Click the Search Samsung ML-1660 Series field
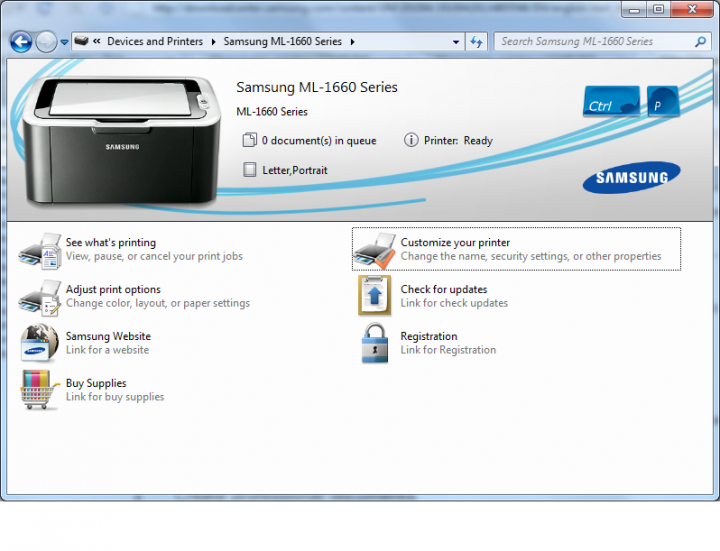Screen dimensions: 720x551 (x=602, y=42)
